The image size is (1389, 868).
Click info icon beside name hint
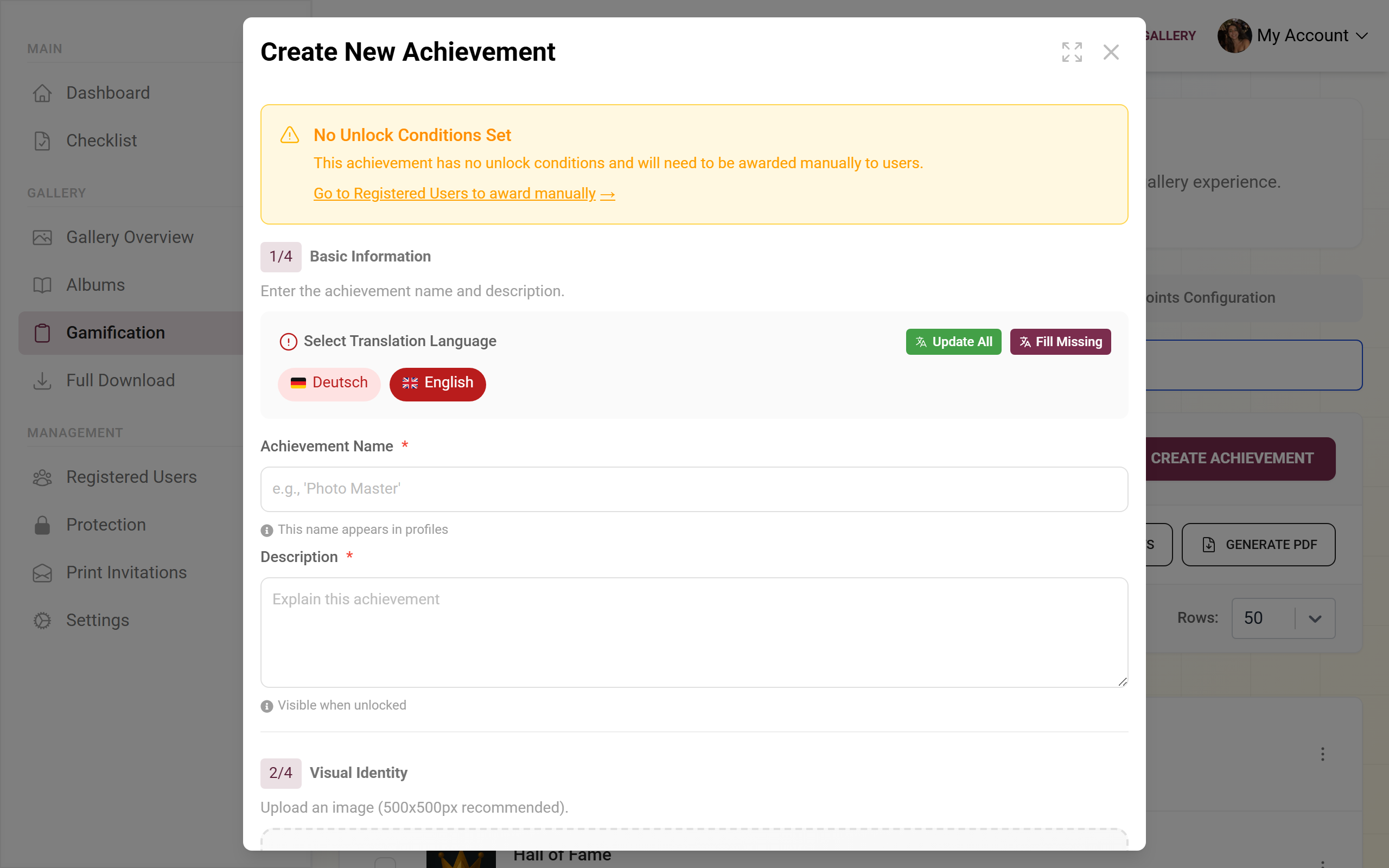[267, 531]
